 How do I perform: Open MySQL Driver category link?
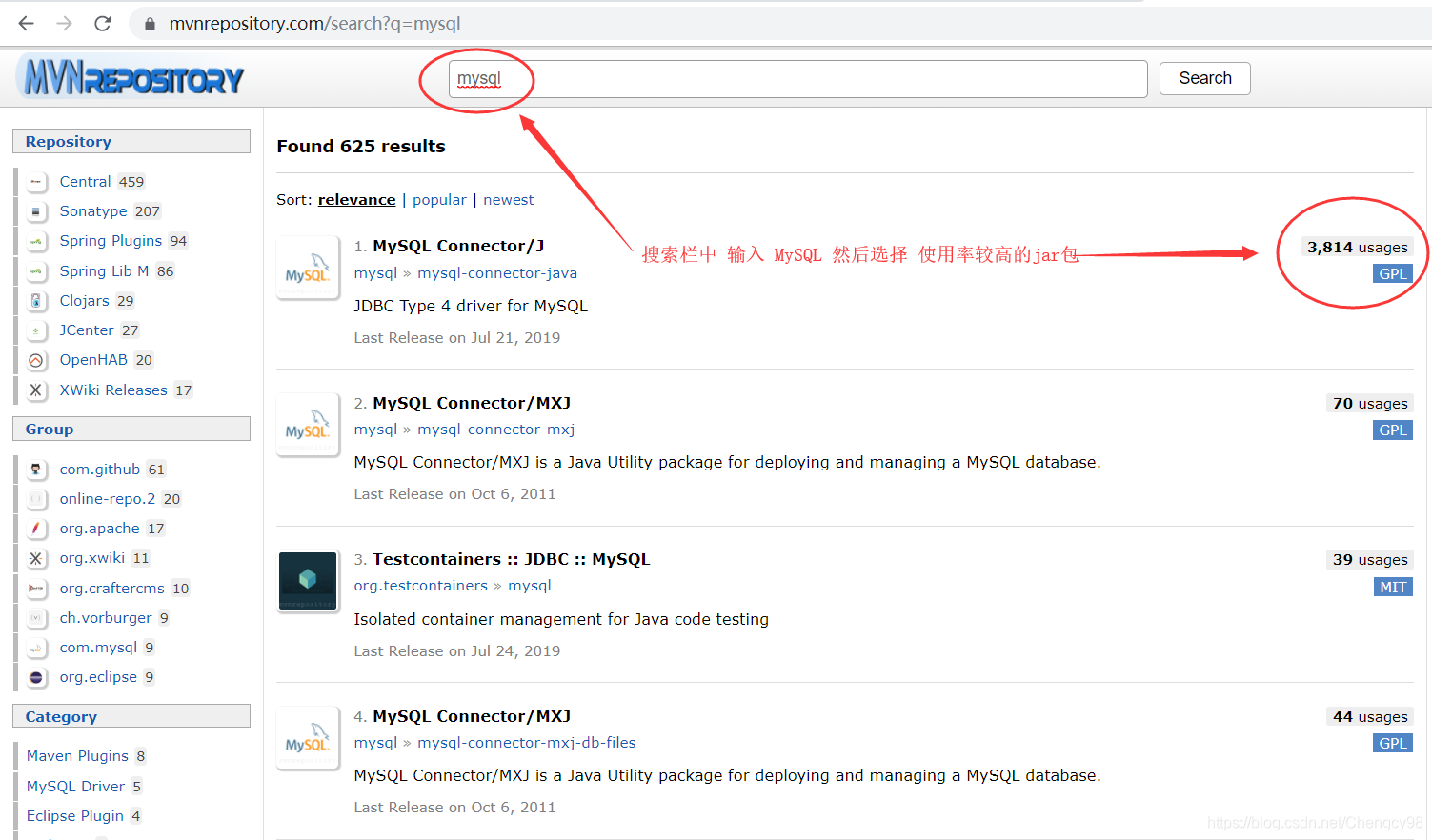click(x=75, y=787)
